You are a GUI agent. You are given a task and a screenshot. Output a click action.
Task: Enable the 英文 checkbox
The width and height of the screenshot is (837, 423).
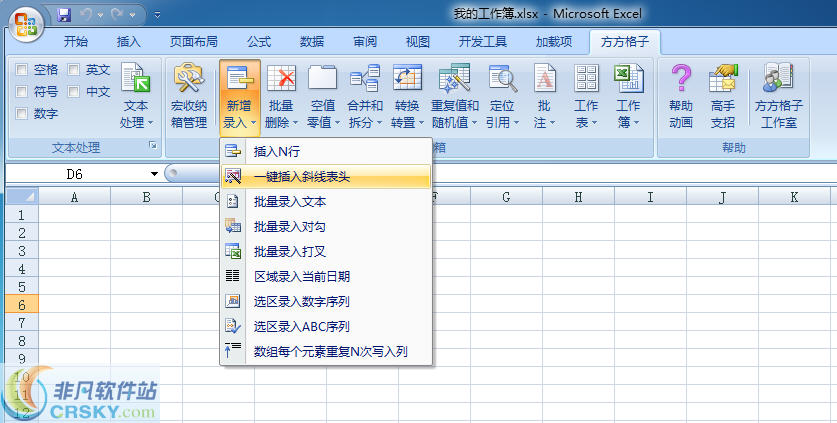[74, 69]
